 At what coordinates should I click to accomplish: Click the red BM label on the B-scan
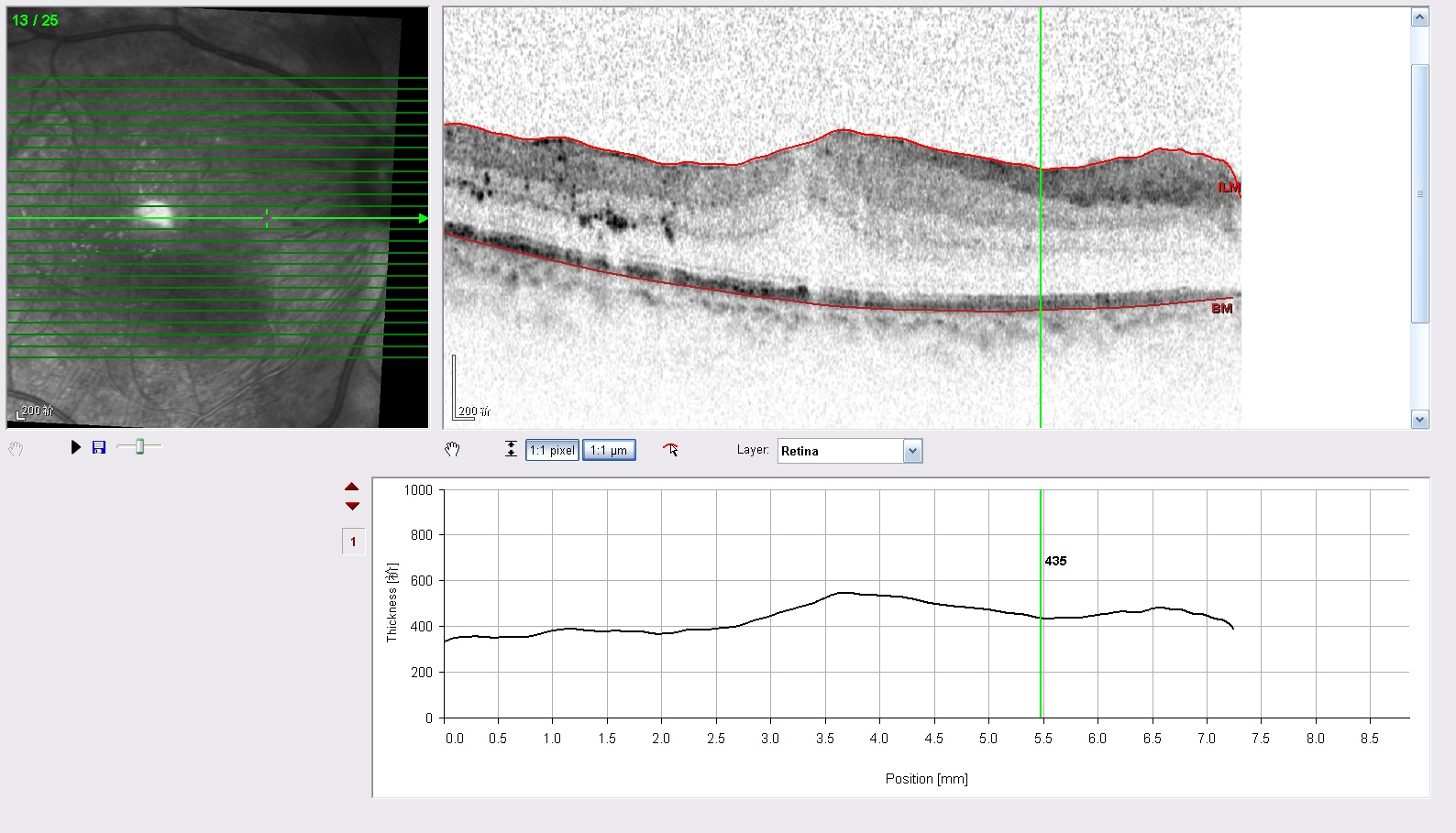coord(1222,309)
